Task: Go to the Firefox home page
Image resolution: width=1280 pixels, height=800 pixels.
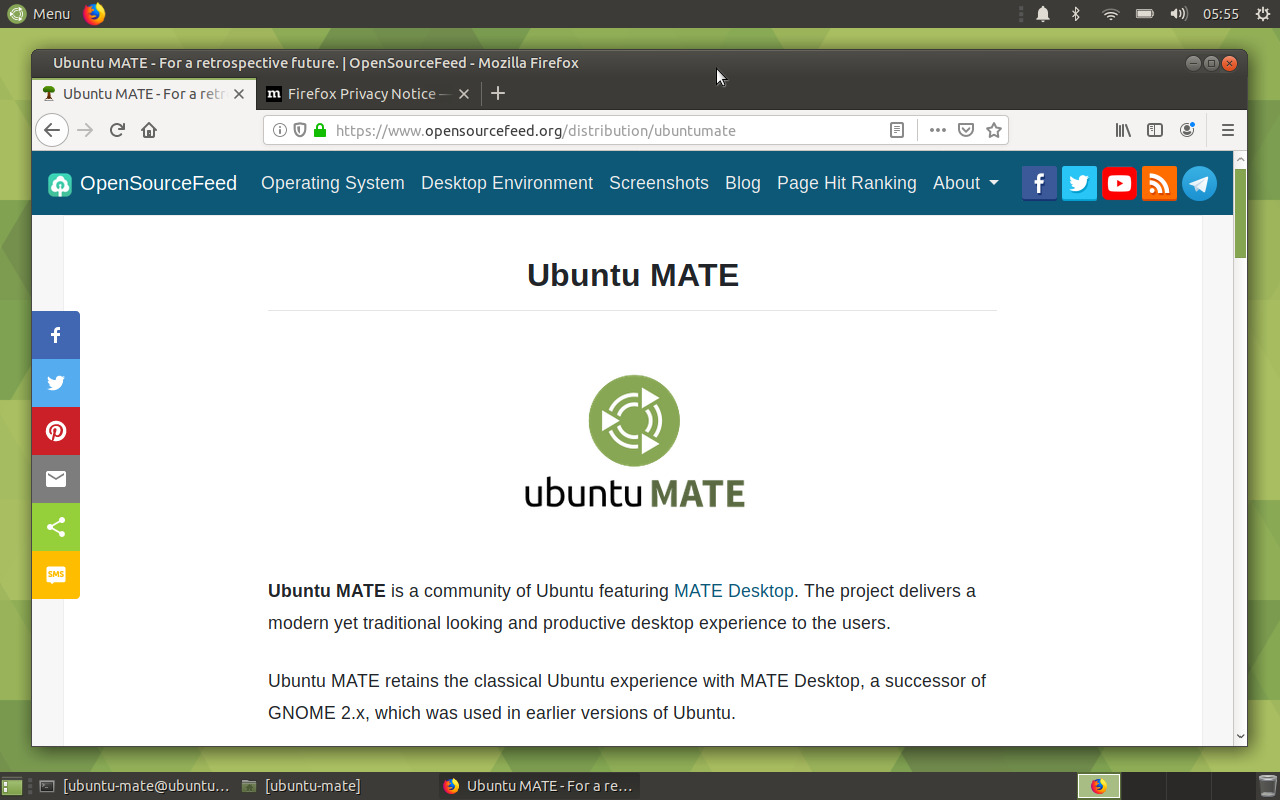Action: pos(149,130)
